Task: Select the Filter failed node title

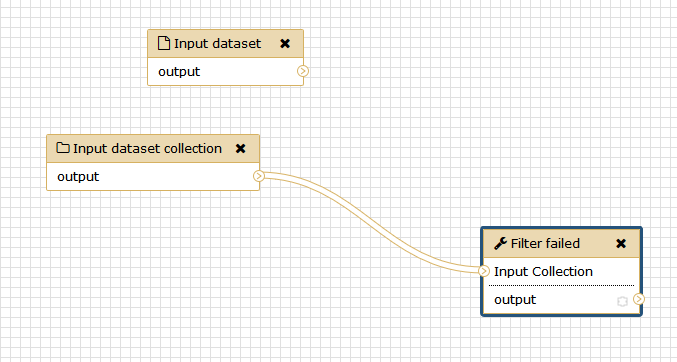Action: (x=545, y=244)
